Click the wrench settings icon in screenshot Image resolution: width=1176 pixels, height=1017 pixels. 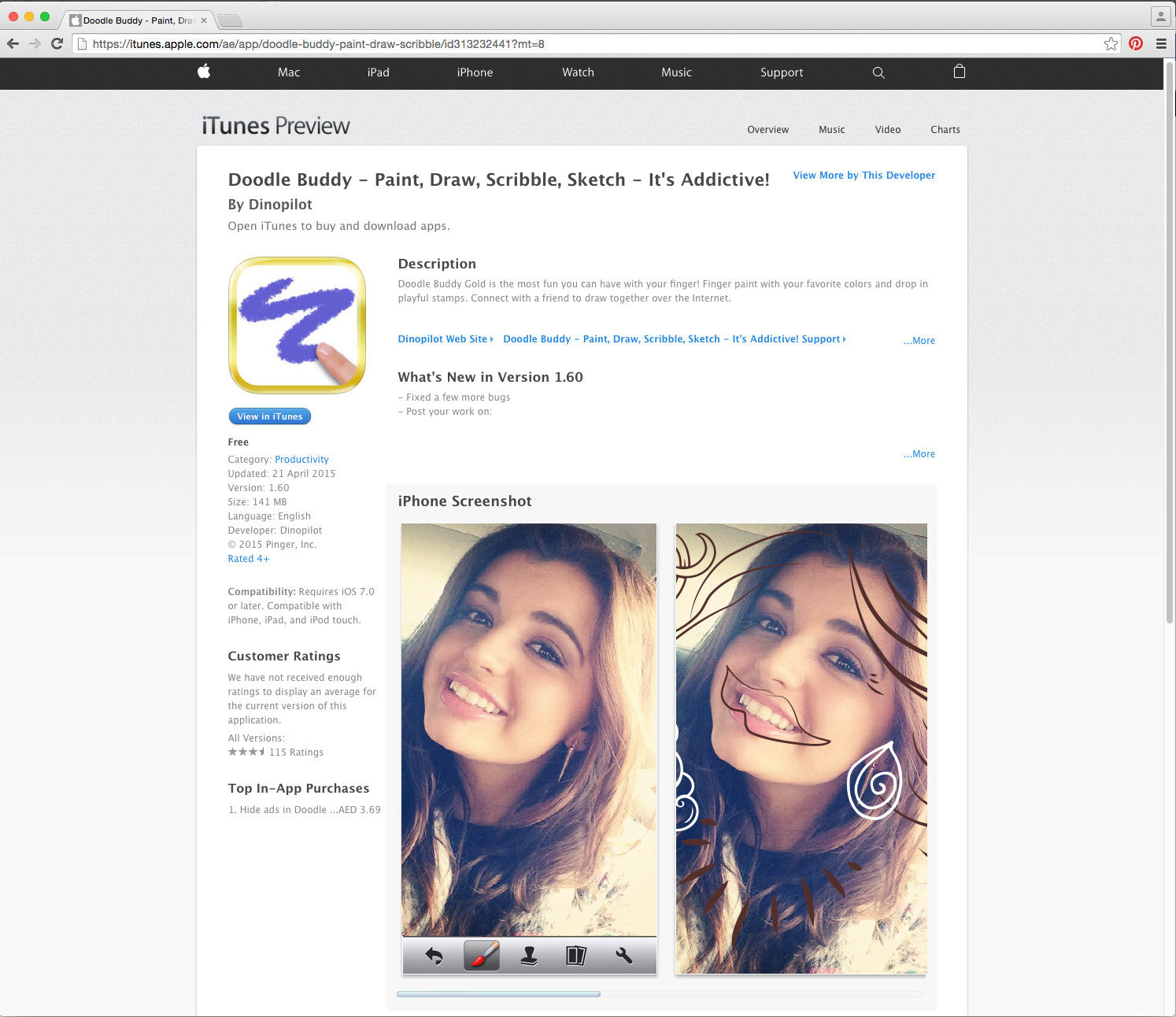[624, 956]
